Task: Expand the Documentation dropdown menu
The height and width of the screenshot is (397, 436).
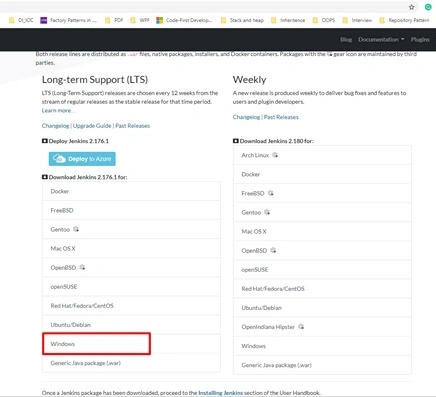Action: [x=381, y=39]
